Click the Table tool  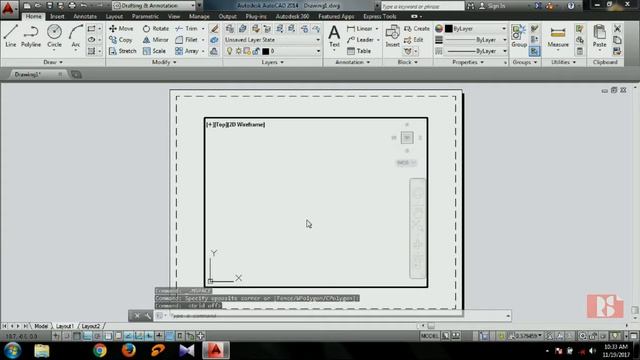[359, 51]
